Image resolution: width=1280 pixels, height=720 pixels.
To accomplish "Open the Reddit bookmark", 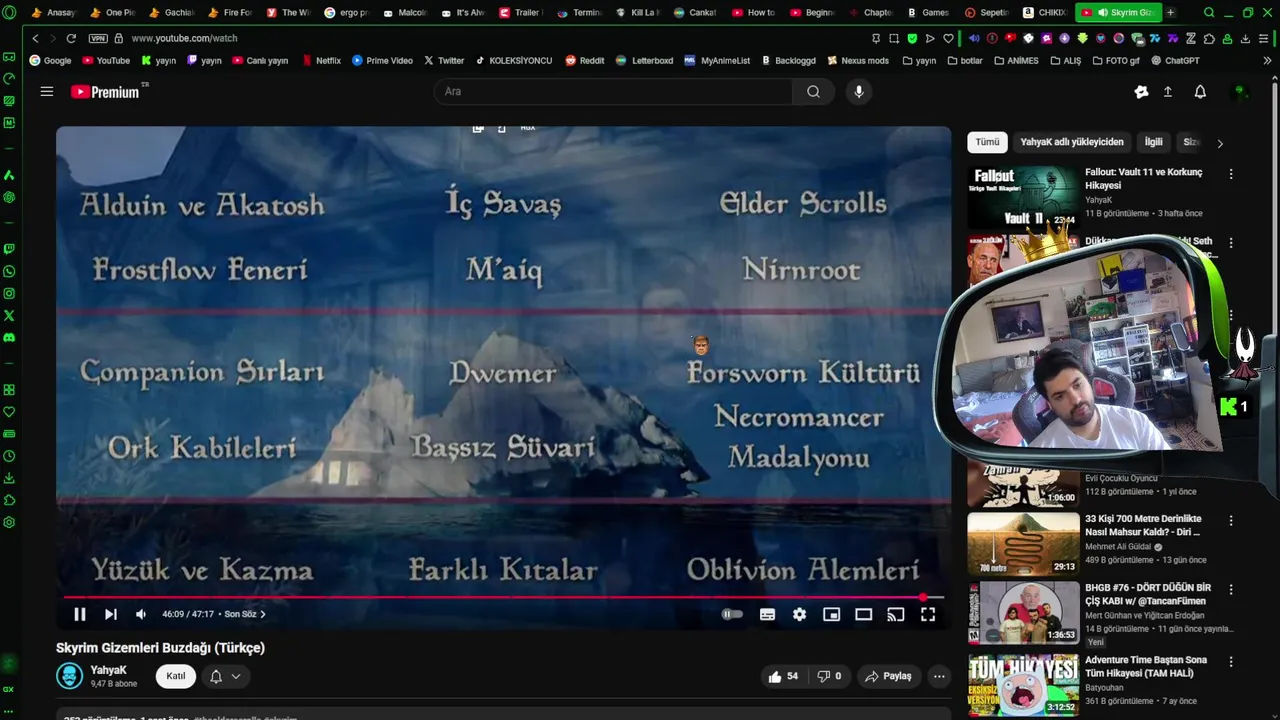I will pyautogui.click(x=585, y=60).
